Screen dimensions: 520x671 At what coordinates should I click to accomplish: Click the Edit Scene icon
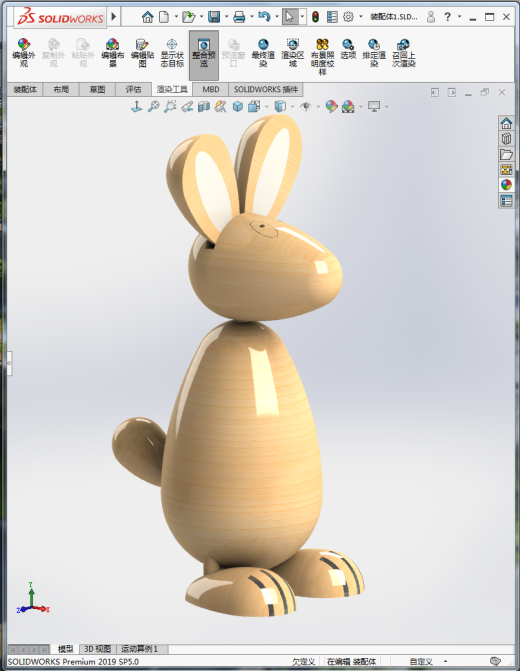[113, 52]
